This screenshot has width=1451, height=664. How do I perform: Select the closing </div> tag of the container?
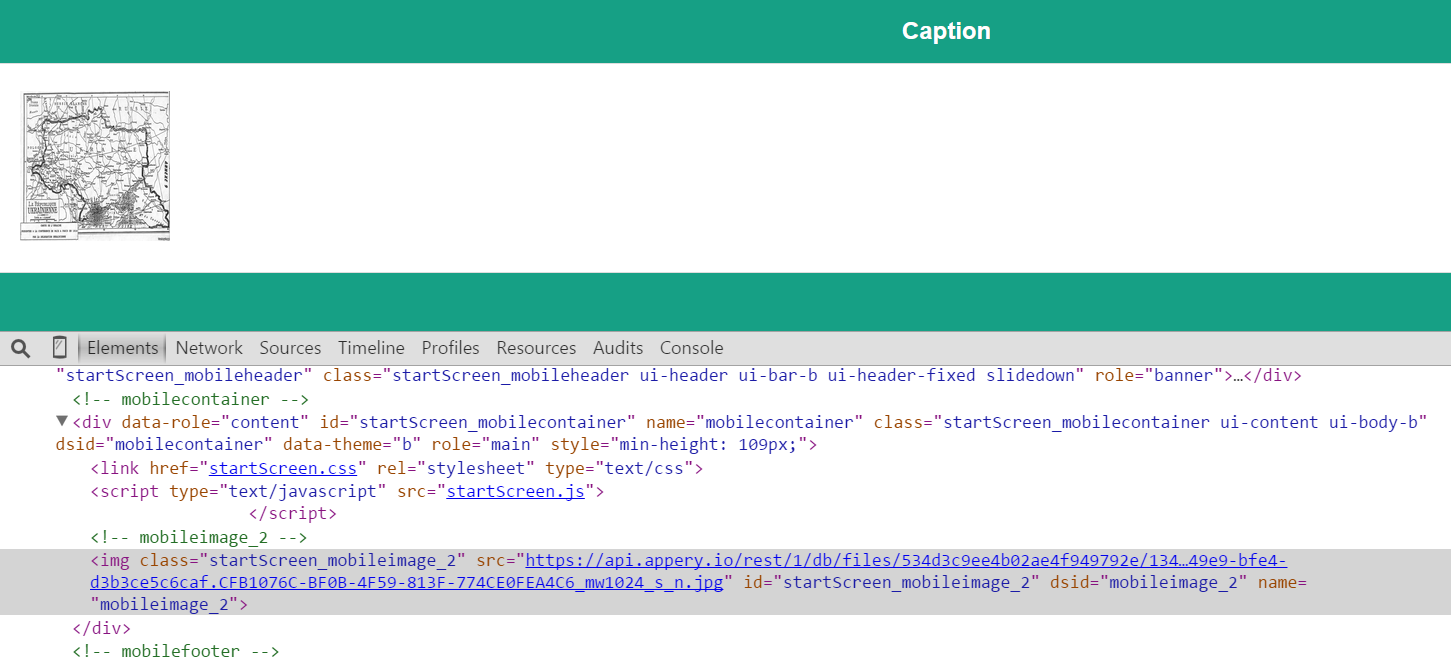pyautogui.click(x=101, y=629)
